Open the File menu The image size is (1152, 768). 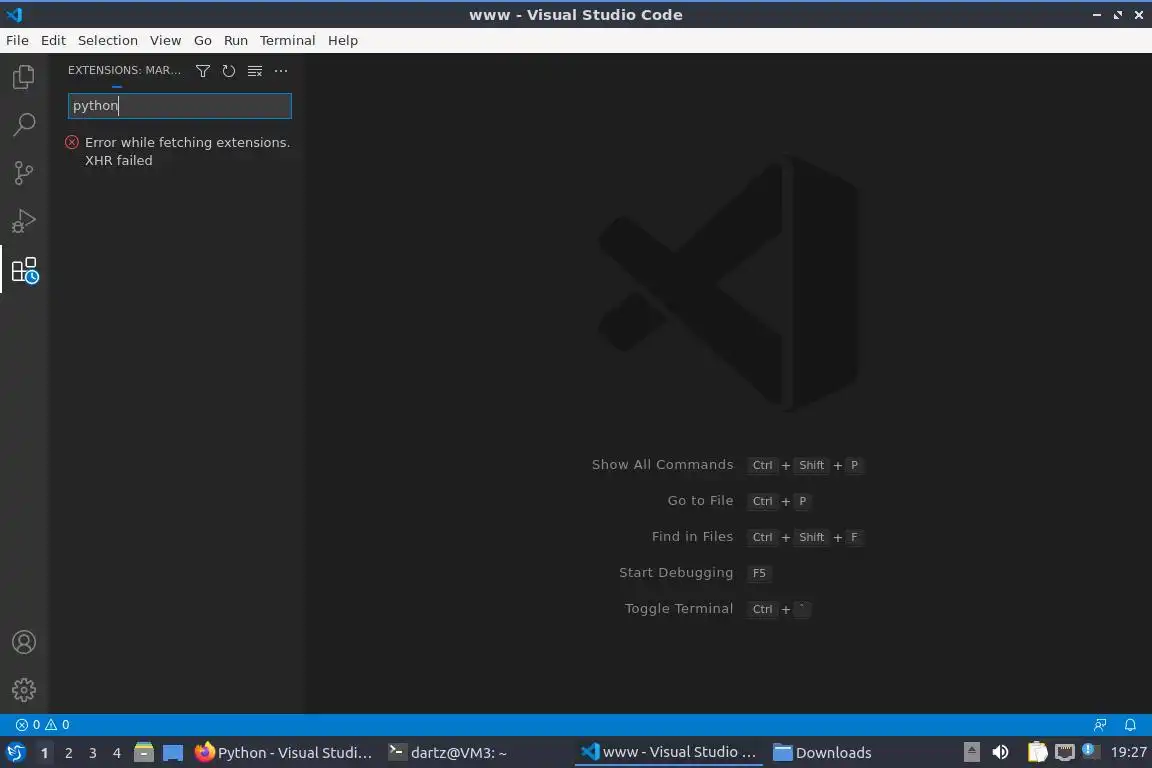point(17,40)
